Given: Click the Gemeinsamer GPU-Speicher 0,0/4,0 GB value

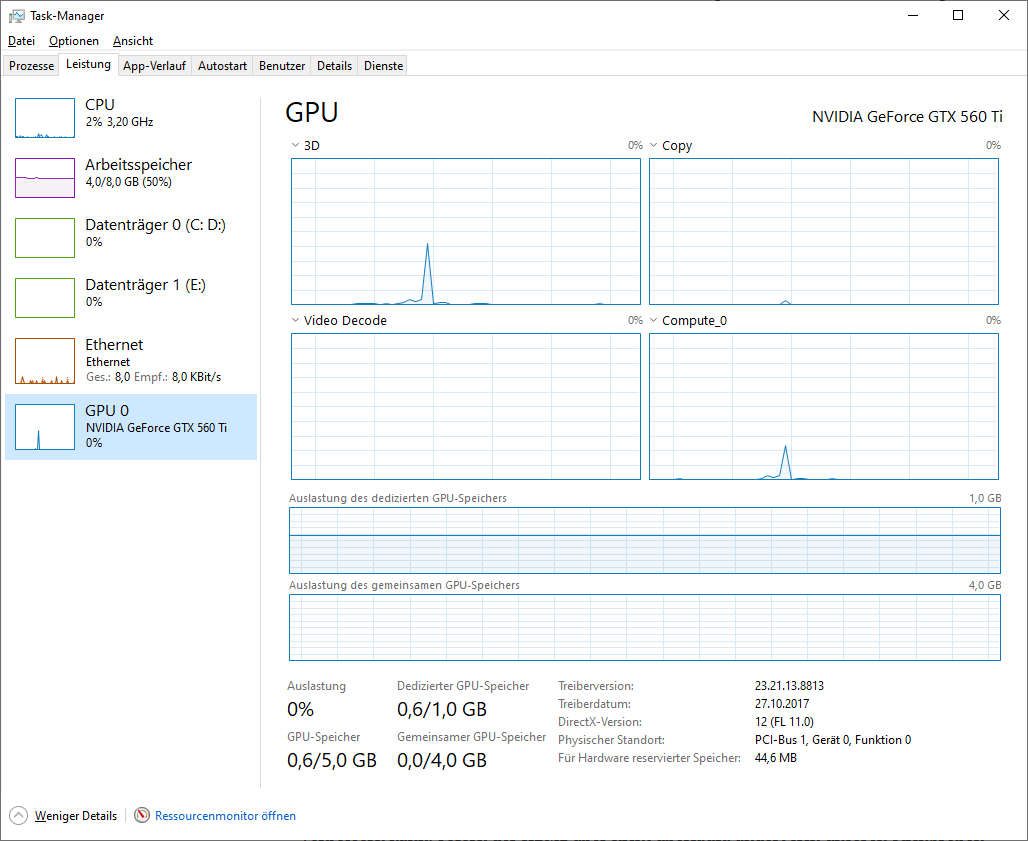Looking at the screenshot, I should click(x=442, y=760).
